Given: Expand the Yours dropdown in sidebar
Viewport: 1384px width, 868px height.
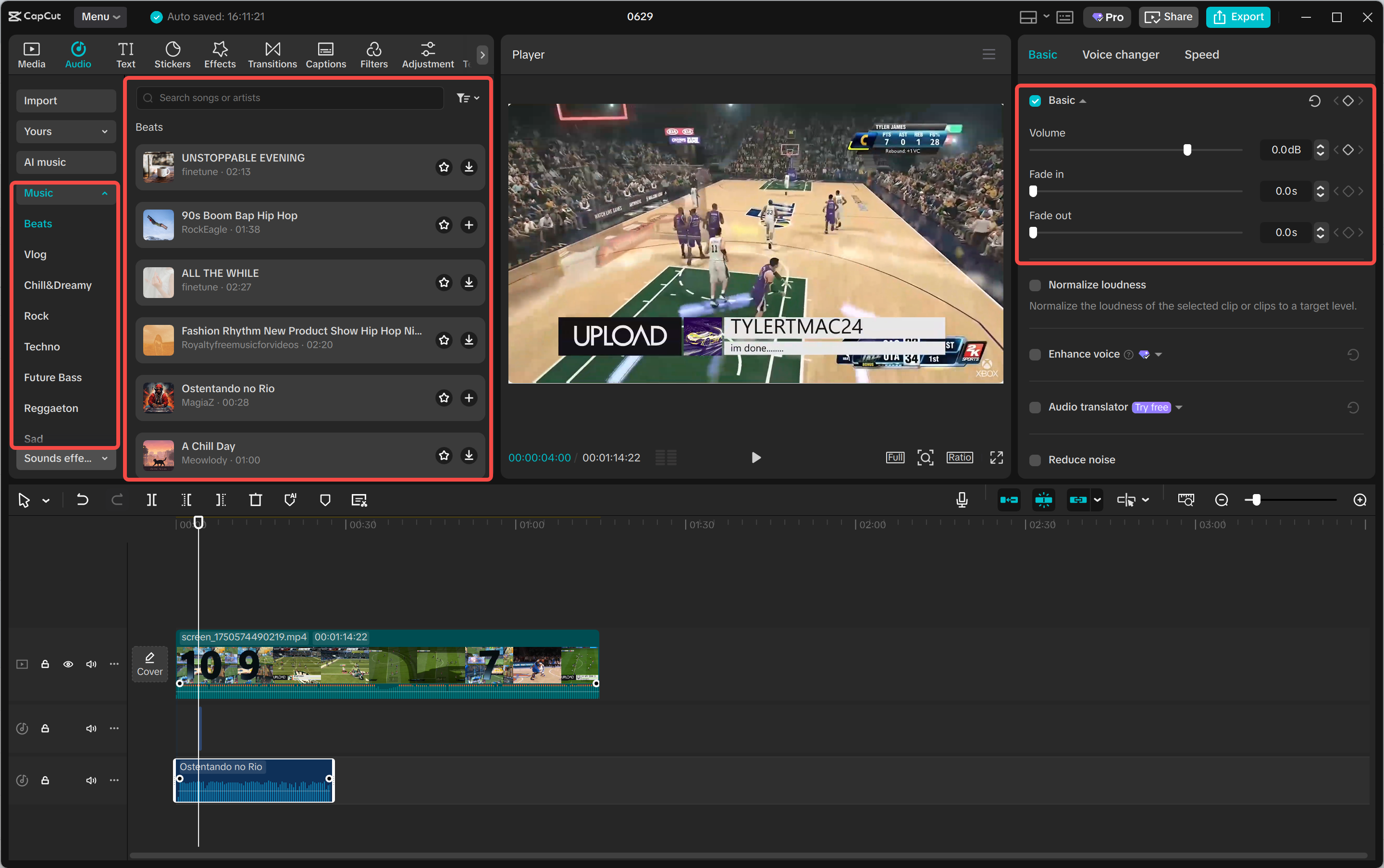Looking at the screenshot, I should click(x=65, y=132).
